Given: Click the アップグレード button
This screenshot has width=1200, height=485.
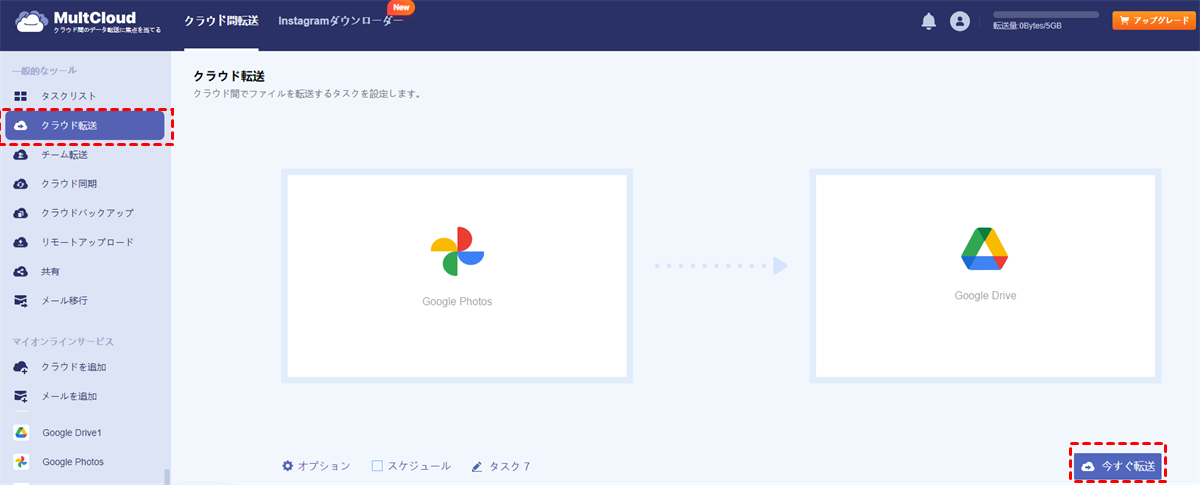Looking at the screenshot, I should point(1153,20).
